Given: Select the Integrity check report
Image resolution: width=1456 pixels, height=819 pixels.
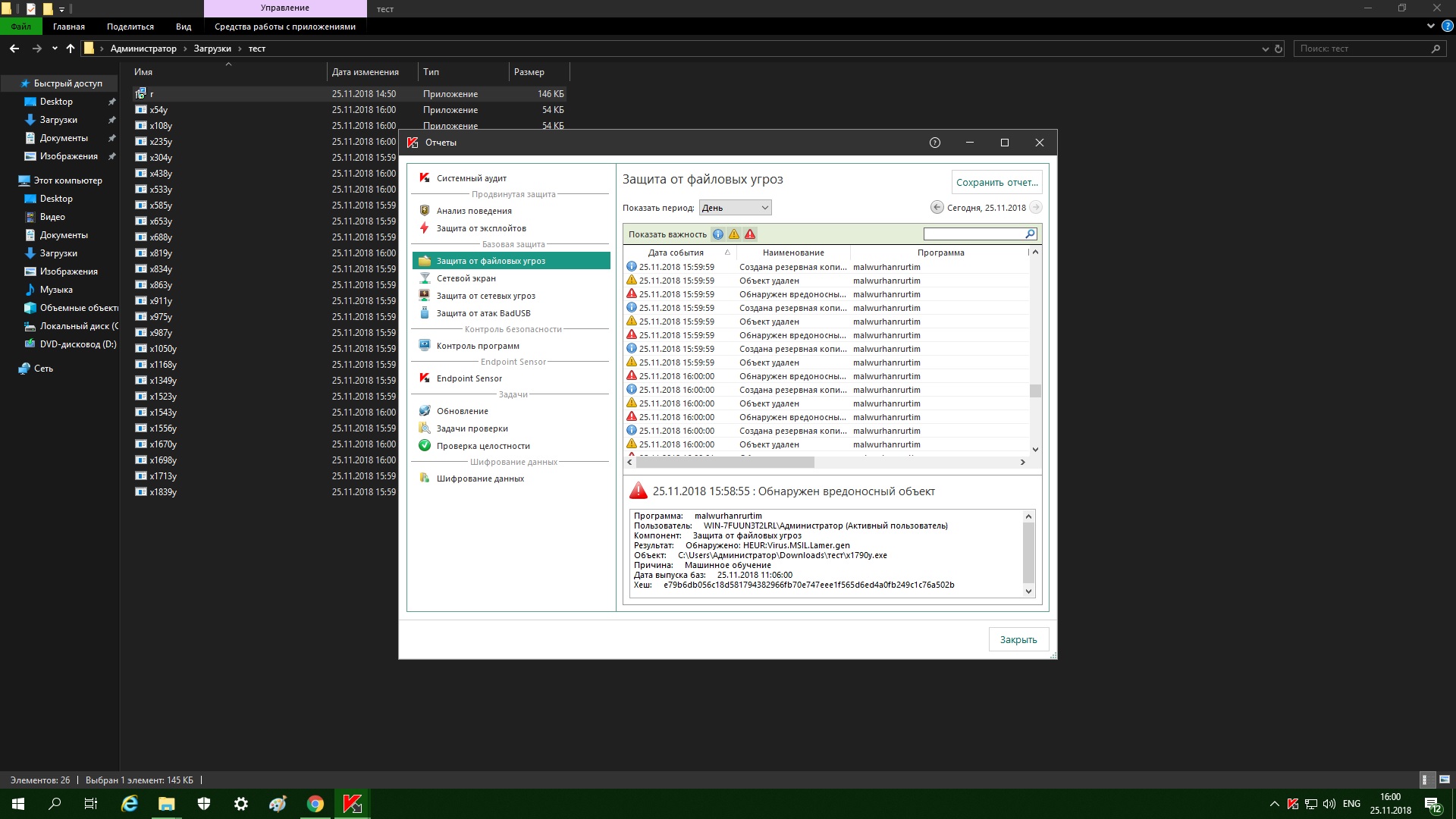Looking at the screenshot, I should (x=483, y=446).
